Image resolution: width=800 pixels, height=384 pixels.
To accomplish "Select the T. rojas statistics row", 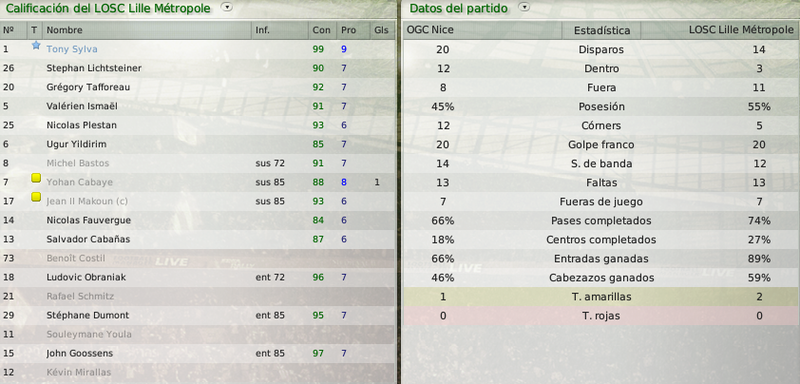I will pyautogui.click(x=601, y=316).
